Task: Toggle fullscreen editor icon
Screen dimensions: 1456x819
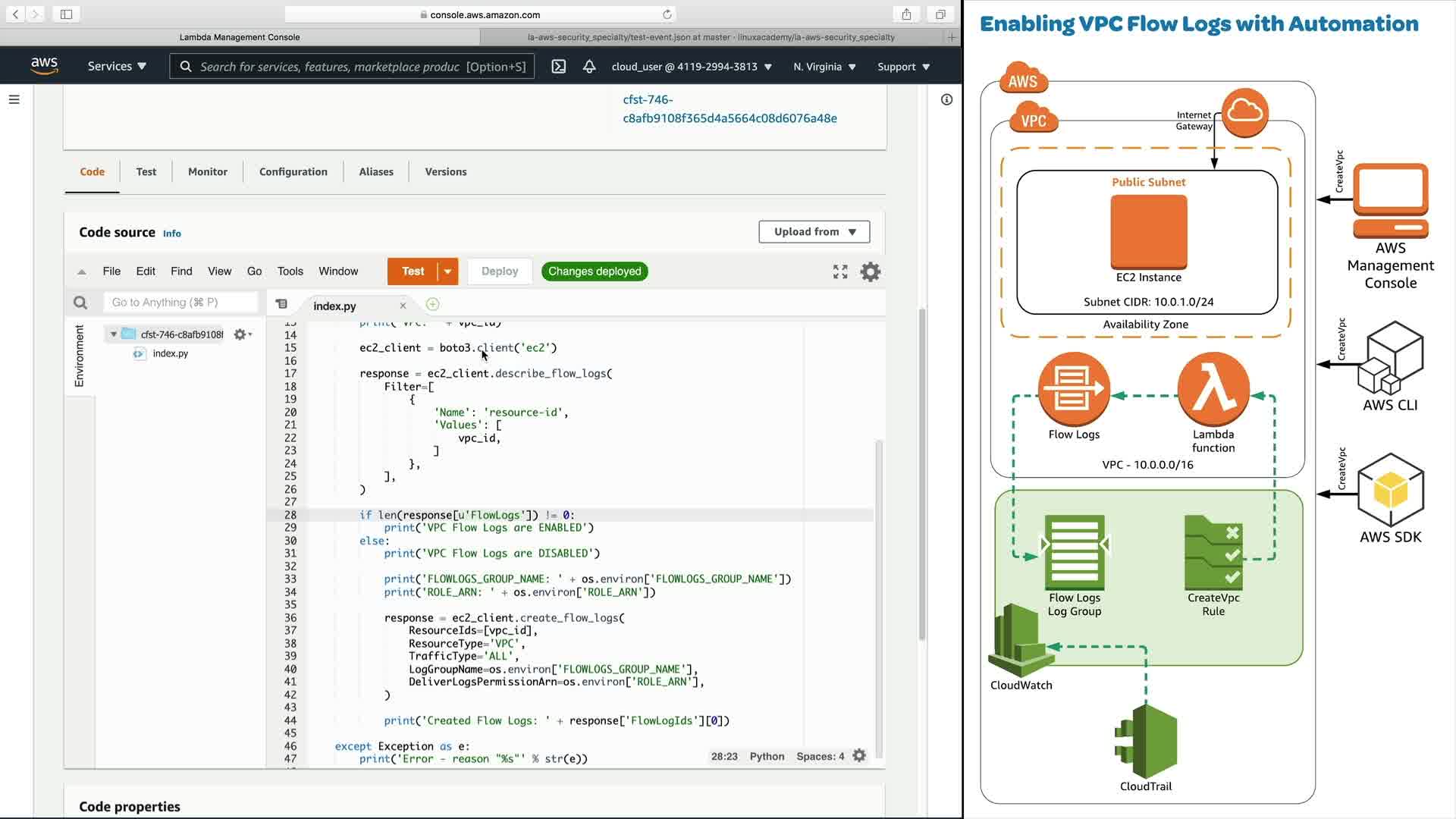Action: 840,271
